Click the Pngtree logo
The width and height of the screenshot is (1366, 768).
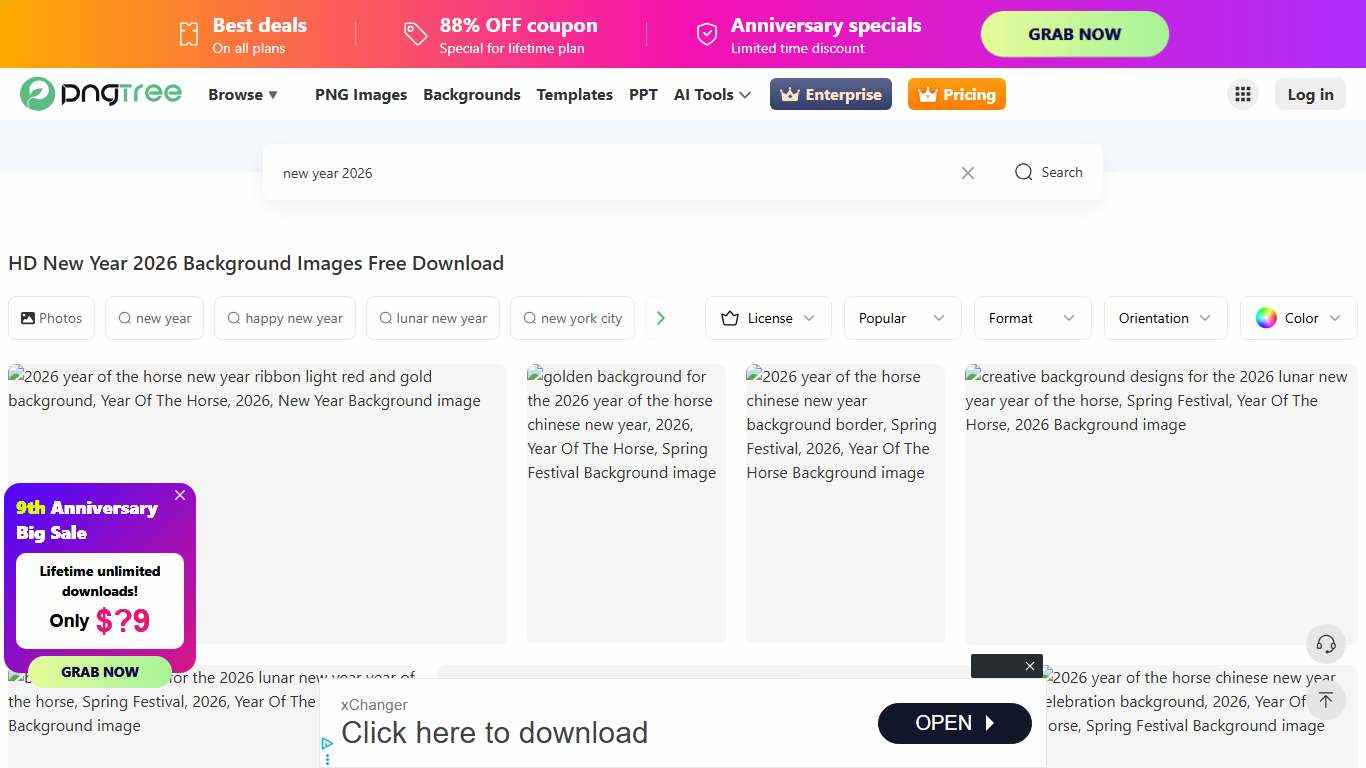(x=100, y=94)
